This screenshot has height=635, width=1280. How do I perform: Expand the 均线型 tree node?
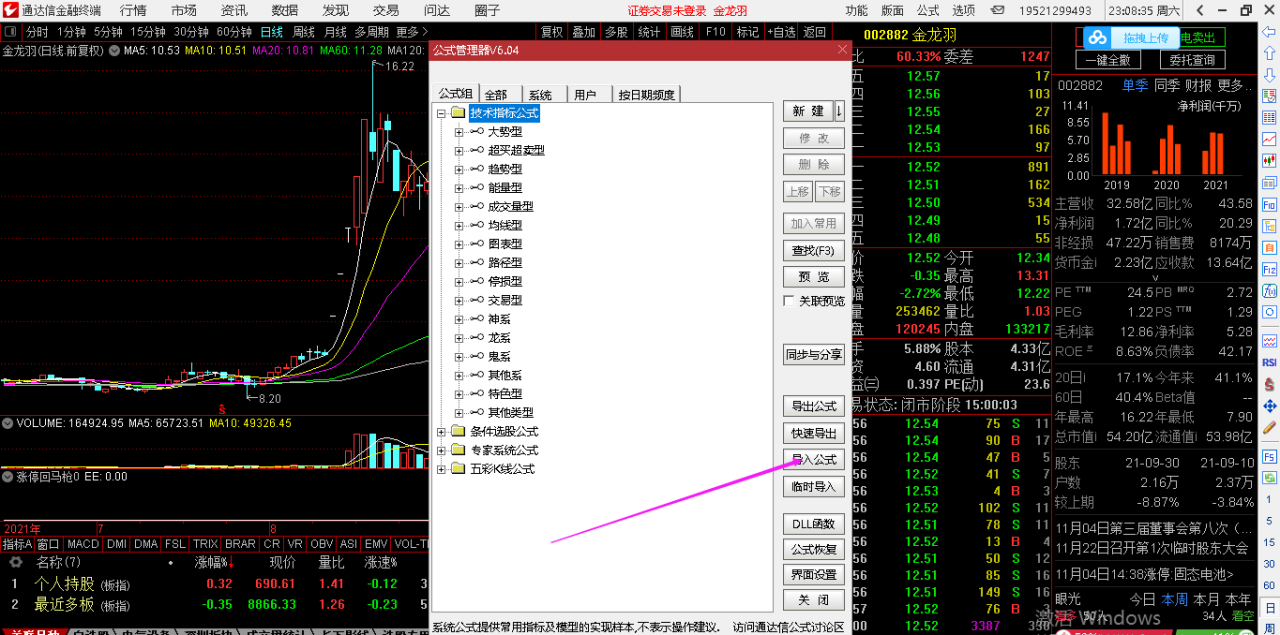pos(459,225)
